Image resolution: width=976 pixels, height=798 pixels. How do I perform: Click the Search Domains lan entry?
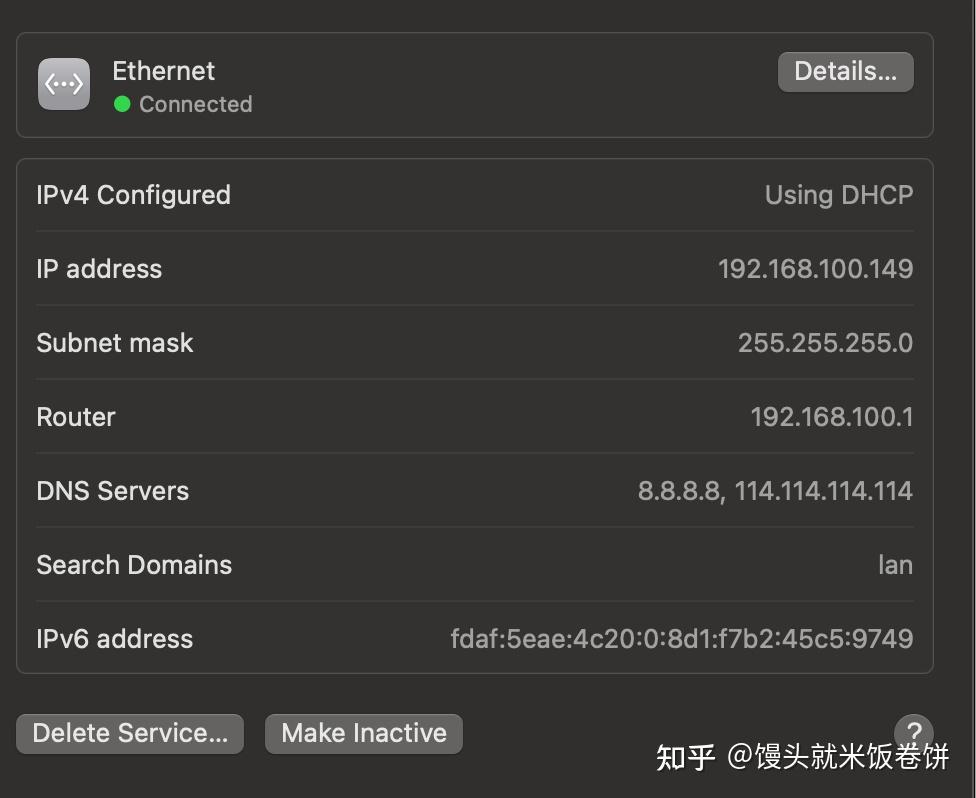(x=896, y=565)
